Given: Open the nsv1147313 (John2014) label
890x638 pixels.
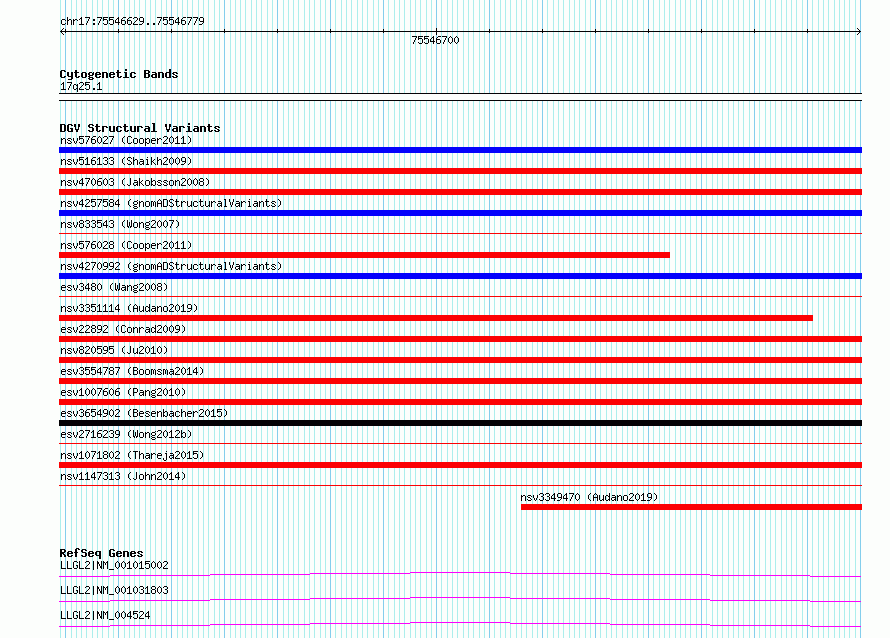Looking at the screenshot, I should pos(123,476).
